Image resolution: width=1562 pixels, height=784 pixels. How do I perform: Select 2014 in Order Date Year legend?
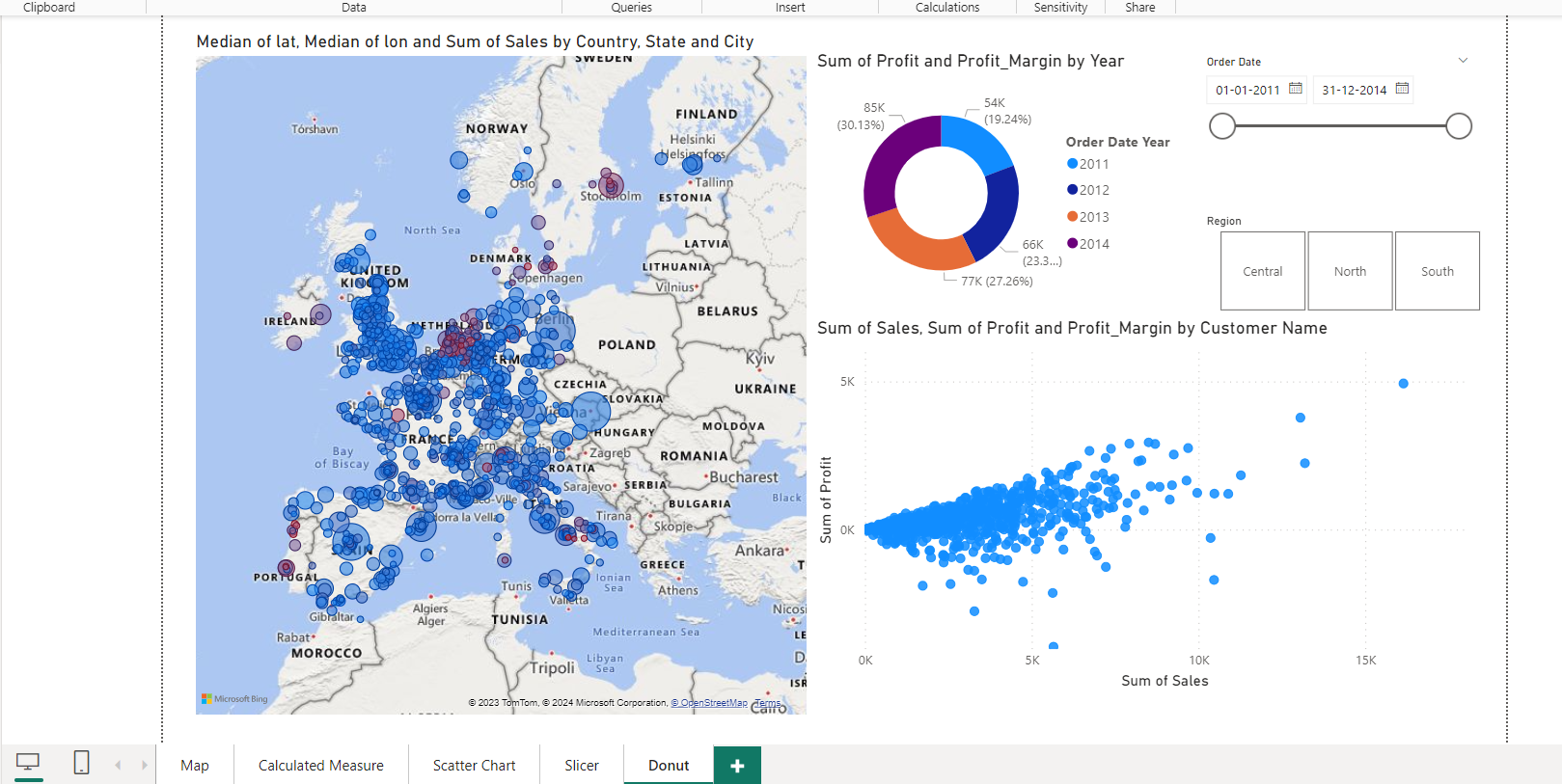tap(1088, 244)
